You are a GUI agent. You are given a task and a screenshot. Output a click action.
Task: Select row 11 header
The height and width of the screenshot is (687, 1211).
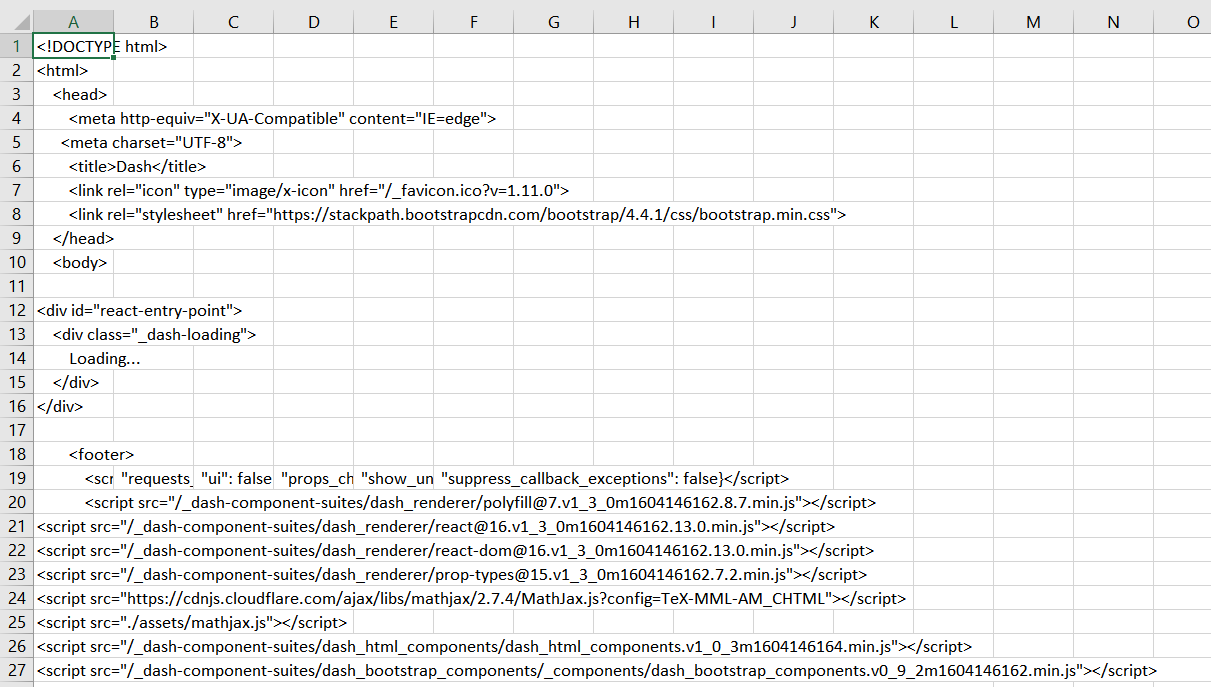(17, 286)
